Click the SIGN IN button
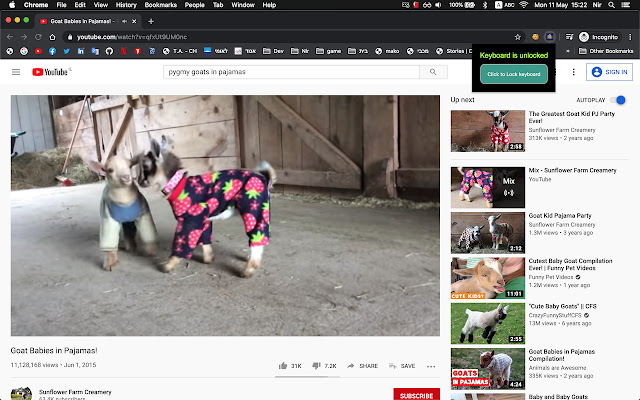640x400 pixels. [609, 72]
